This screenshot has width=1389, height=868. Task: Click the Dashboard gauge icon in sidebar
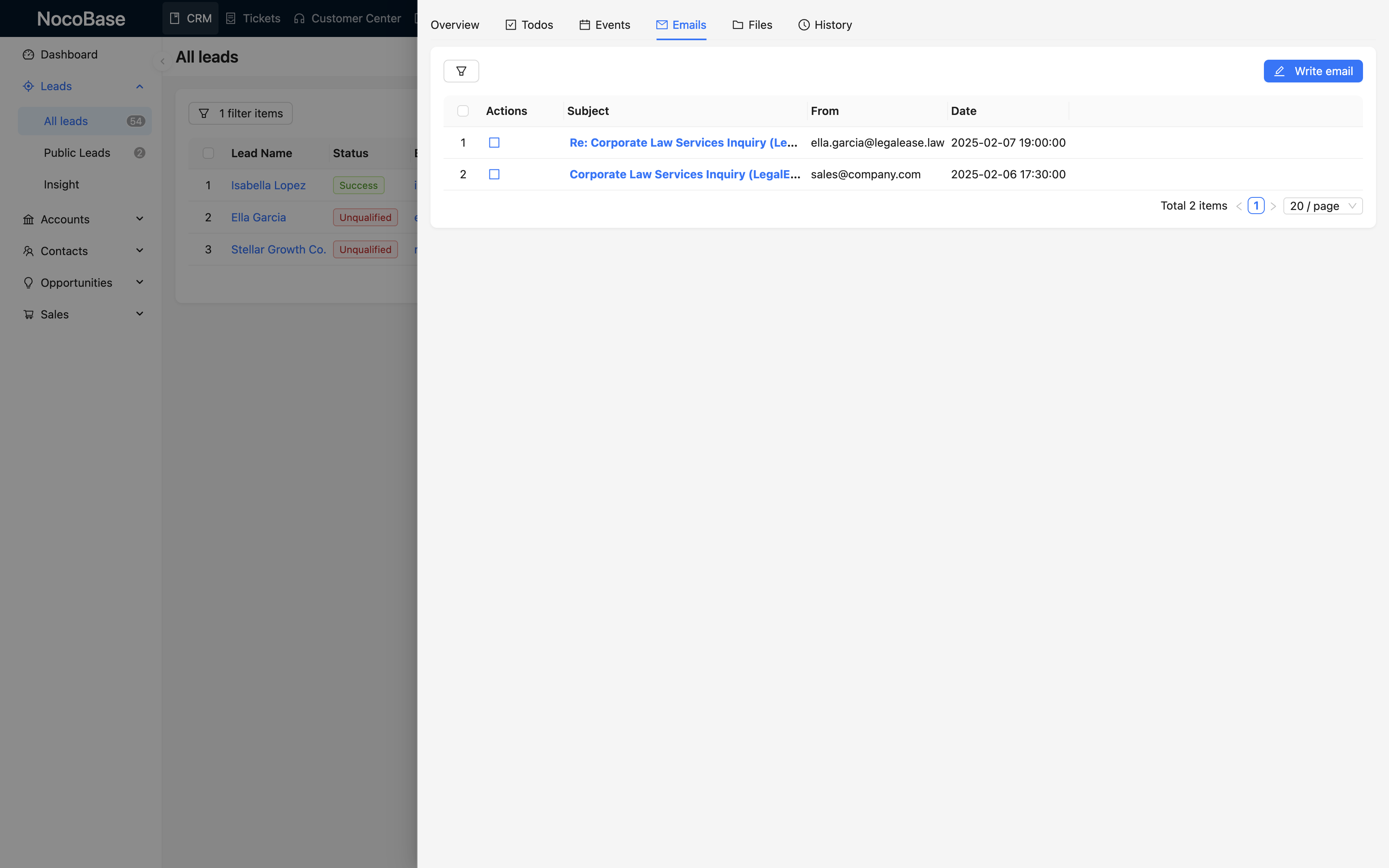click(x=28, y=54)
